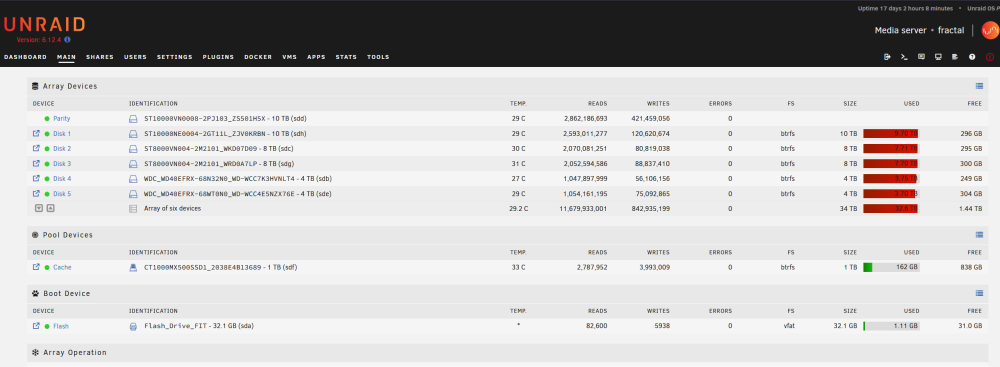Toggle Boot Device view icon
Screen dimensions: 1000x367
tap(979, 294)
